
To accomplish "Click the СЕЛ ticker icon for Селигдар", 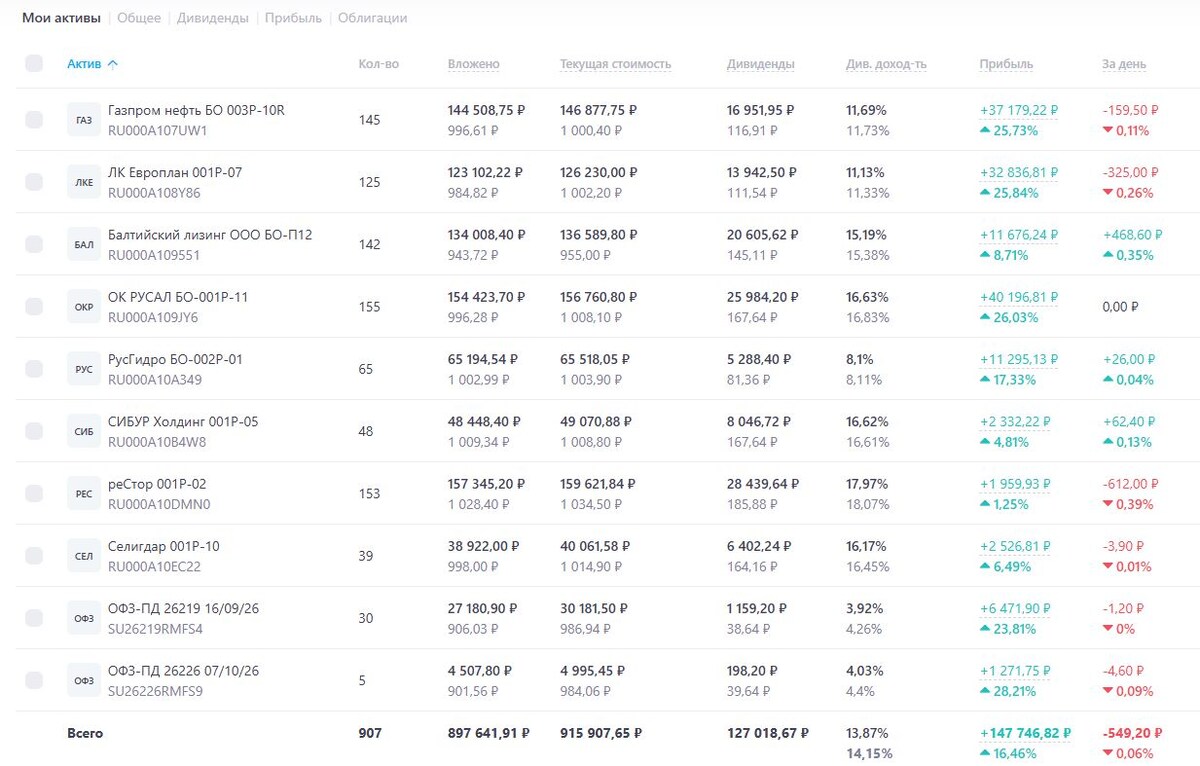I will [x=84, y=555].
